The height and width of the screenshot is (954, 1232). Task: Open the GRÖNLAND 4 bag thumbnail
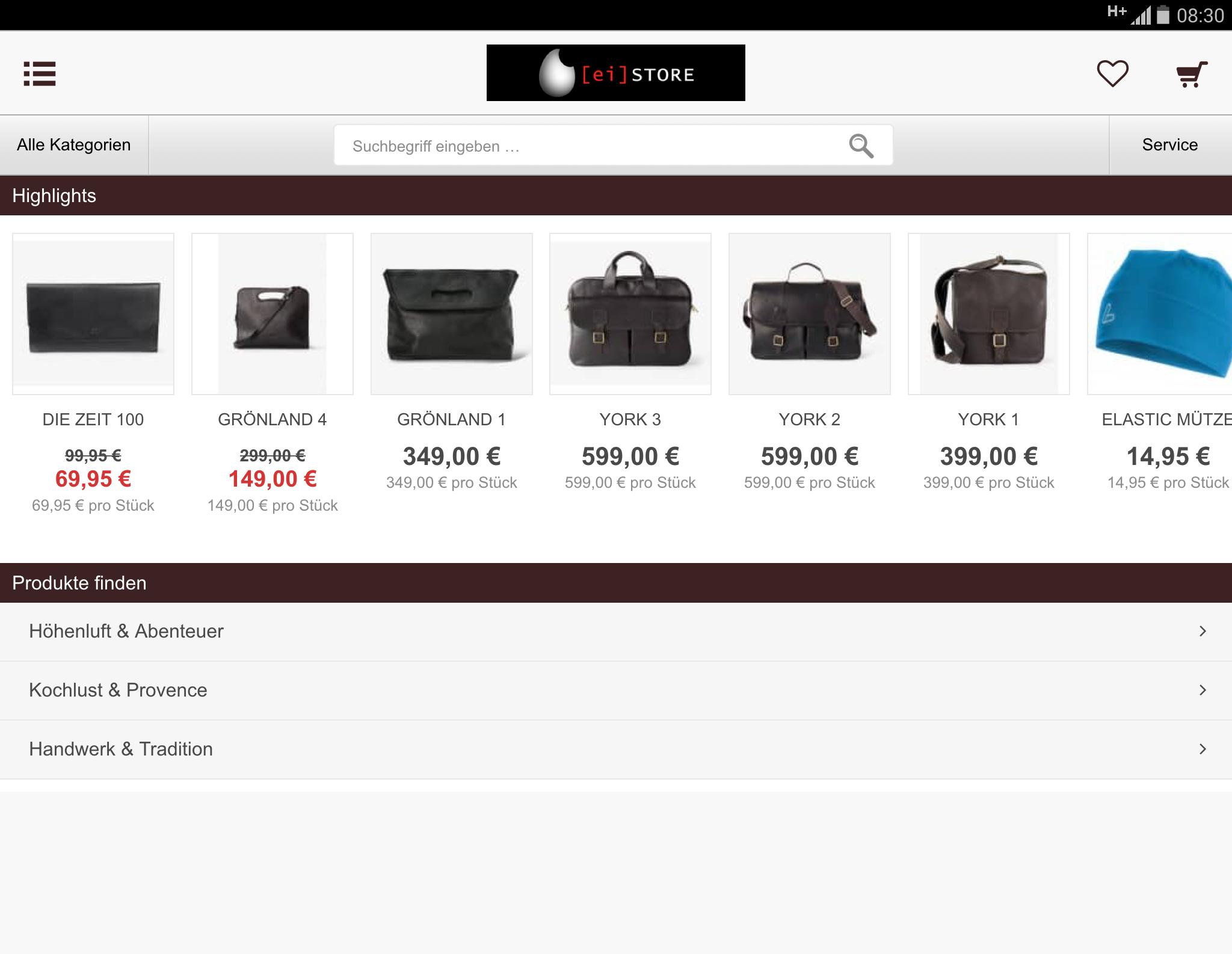pos(273,314)
